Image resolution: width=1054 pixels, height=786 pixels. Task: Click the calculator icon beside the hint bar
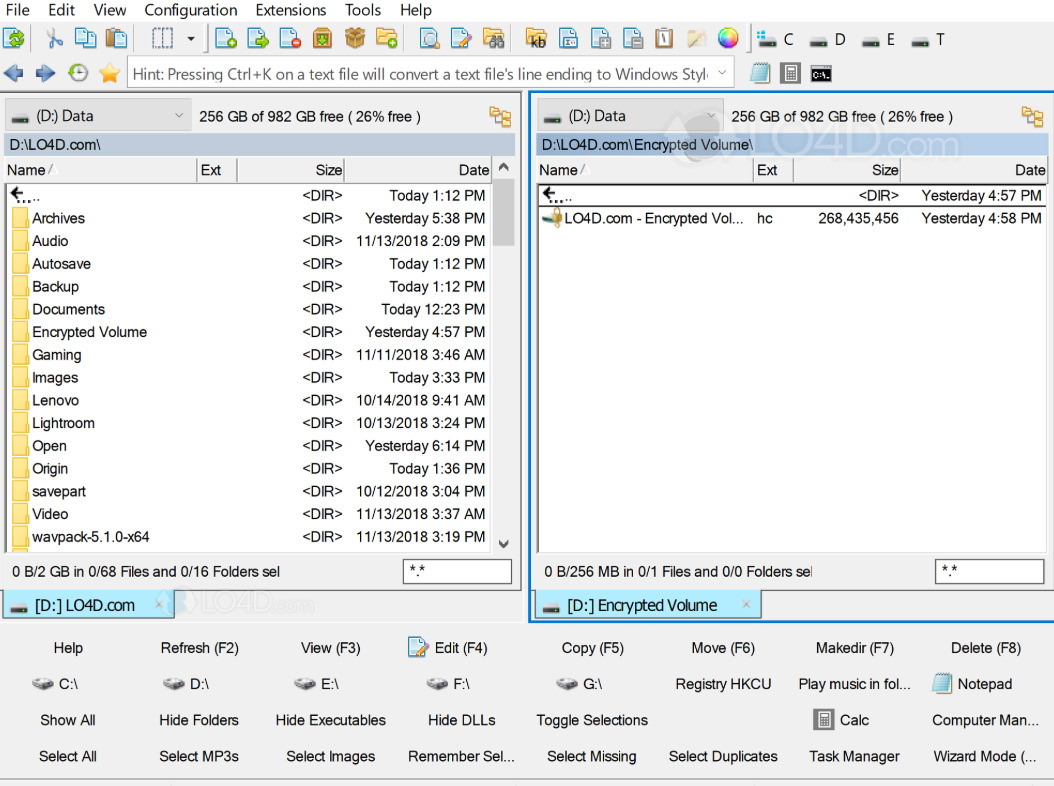click(790, 73)
